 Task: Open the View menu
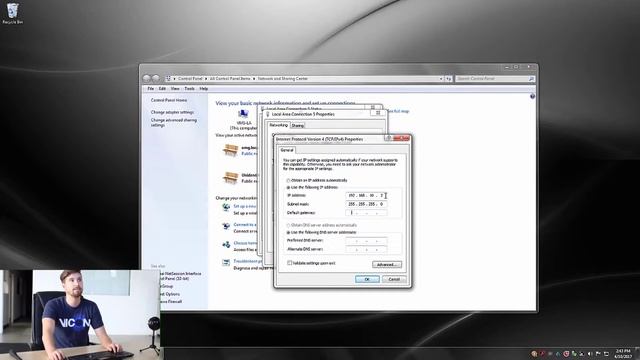(x=175, y=89)
